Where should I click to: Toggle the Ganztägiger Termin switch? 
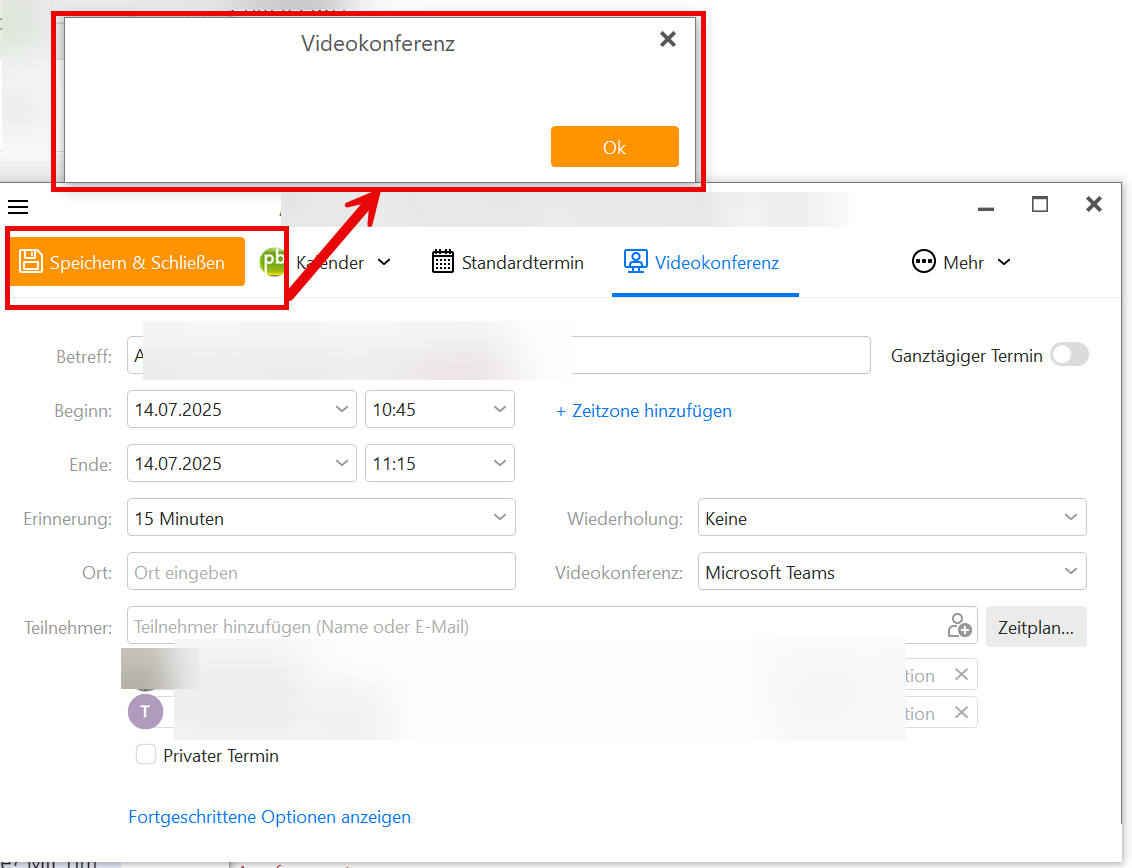click(x=1069, y=355)
